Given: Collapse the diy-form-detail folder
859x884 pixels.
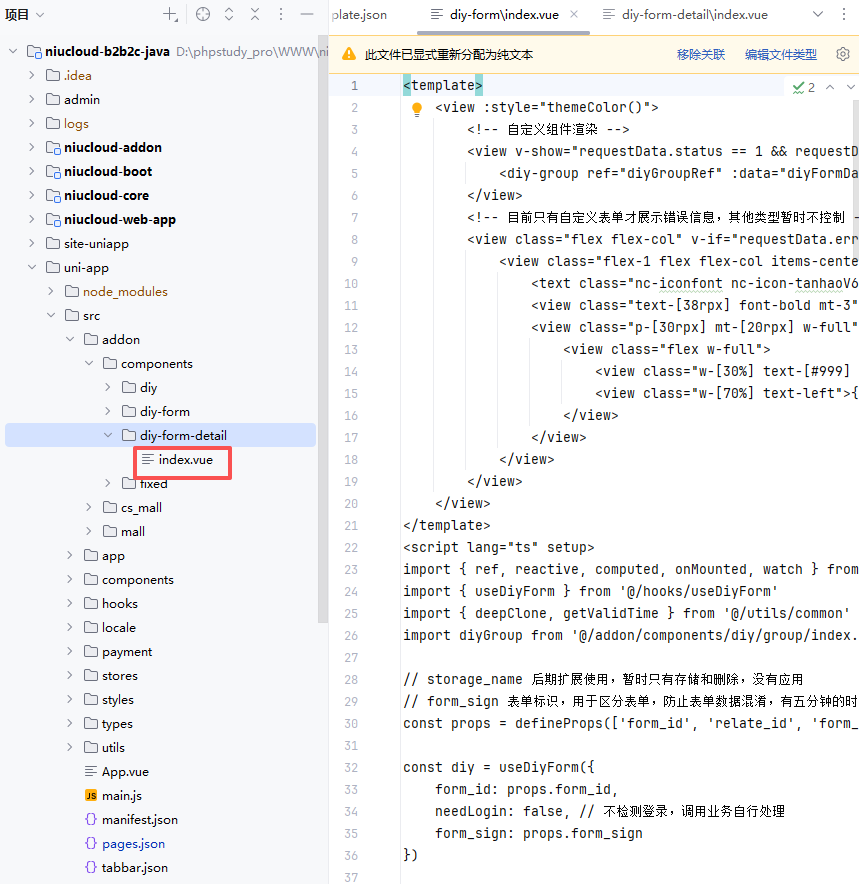Looking at the screenshot, I should coord(109,436).
